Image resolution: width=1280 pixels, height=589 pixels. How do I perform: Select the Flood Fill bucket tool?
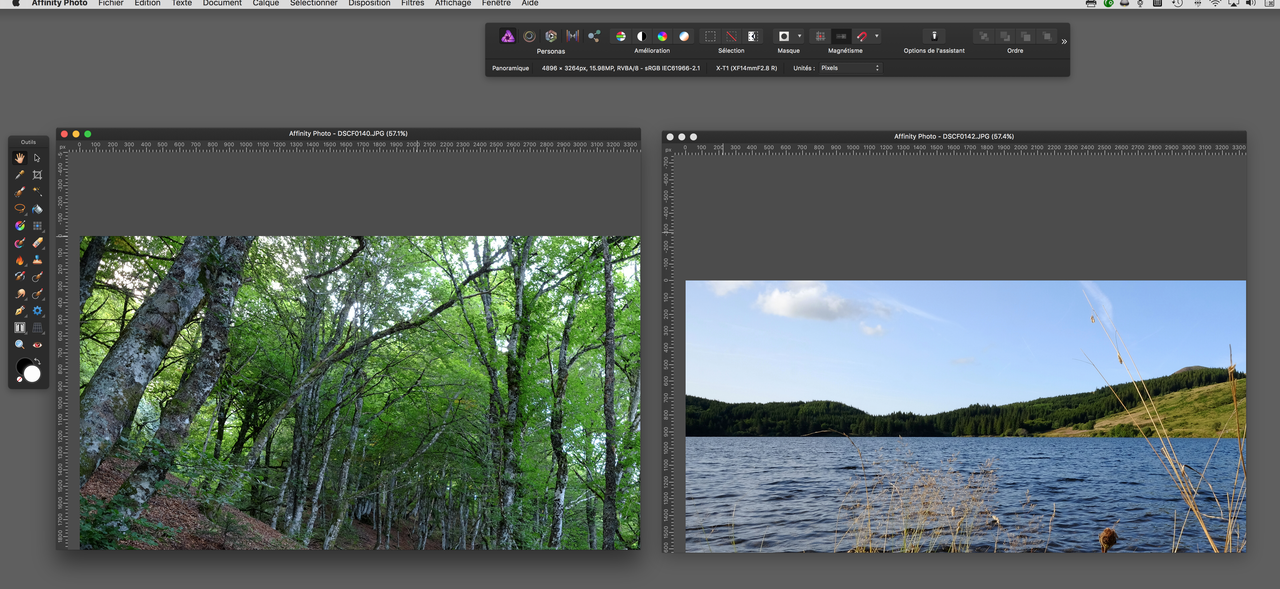coord(37,209)
